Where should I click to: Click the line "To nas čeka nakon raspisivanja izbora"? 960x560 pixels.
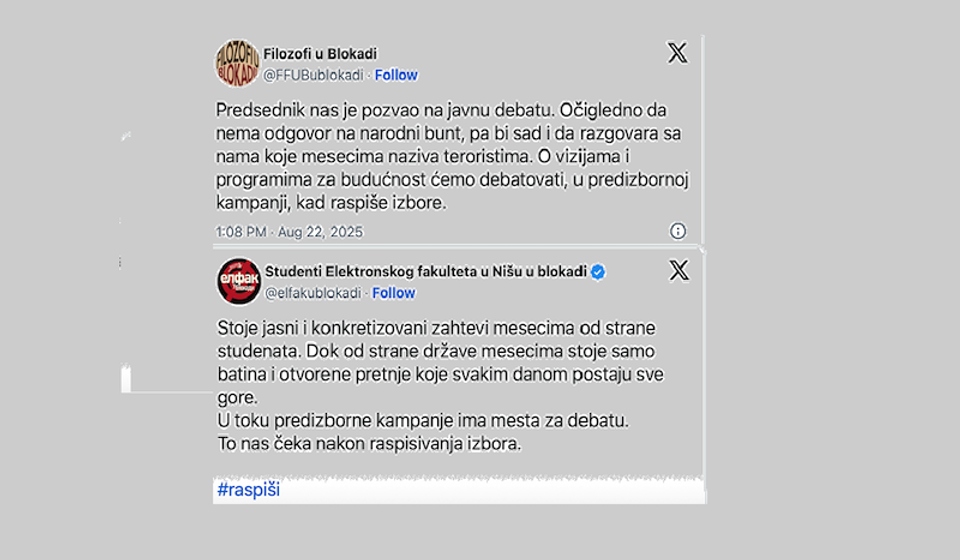coord(369,443)
